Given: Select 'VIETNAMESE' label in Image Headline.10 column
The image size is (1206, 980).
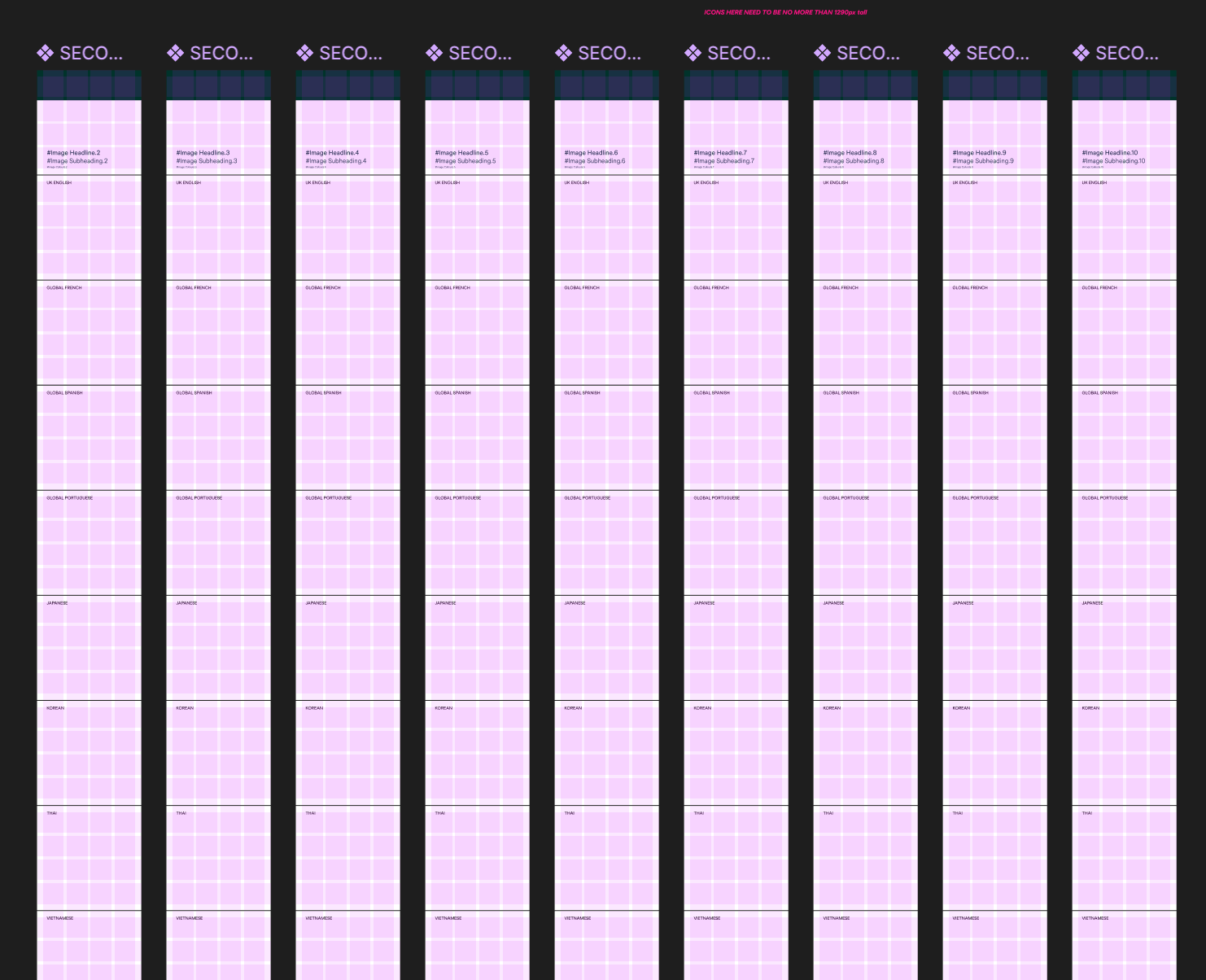Looking at the screenshot, I should (1095, 917).
